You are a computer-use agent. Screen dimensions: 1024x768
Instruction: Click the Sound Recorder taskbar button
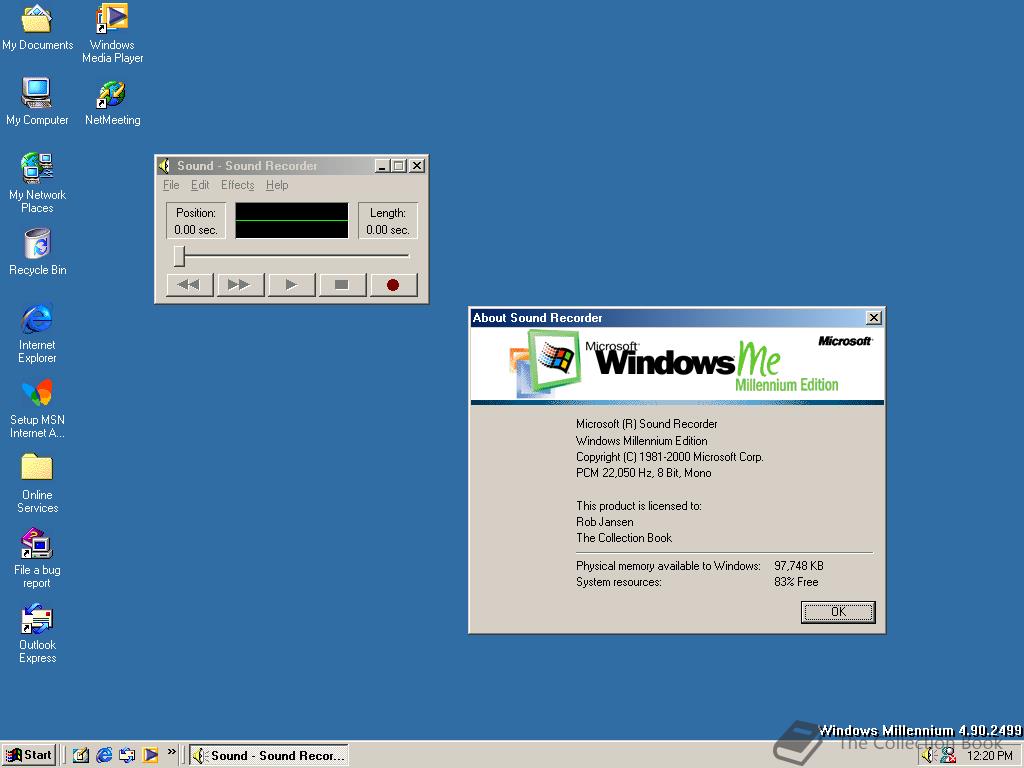[x=268, y=756]
